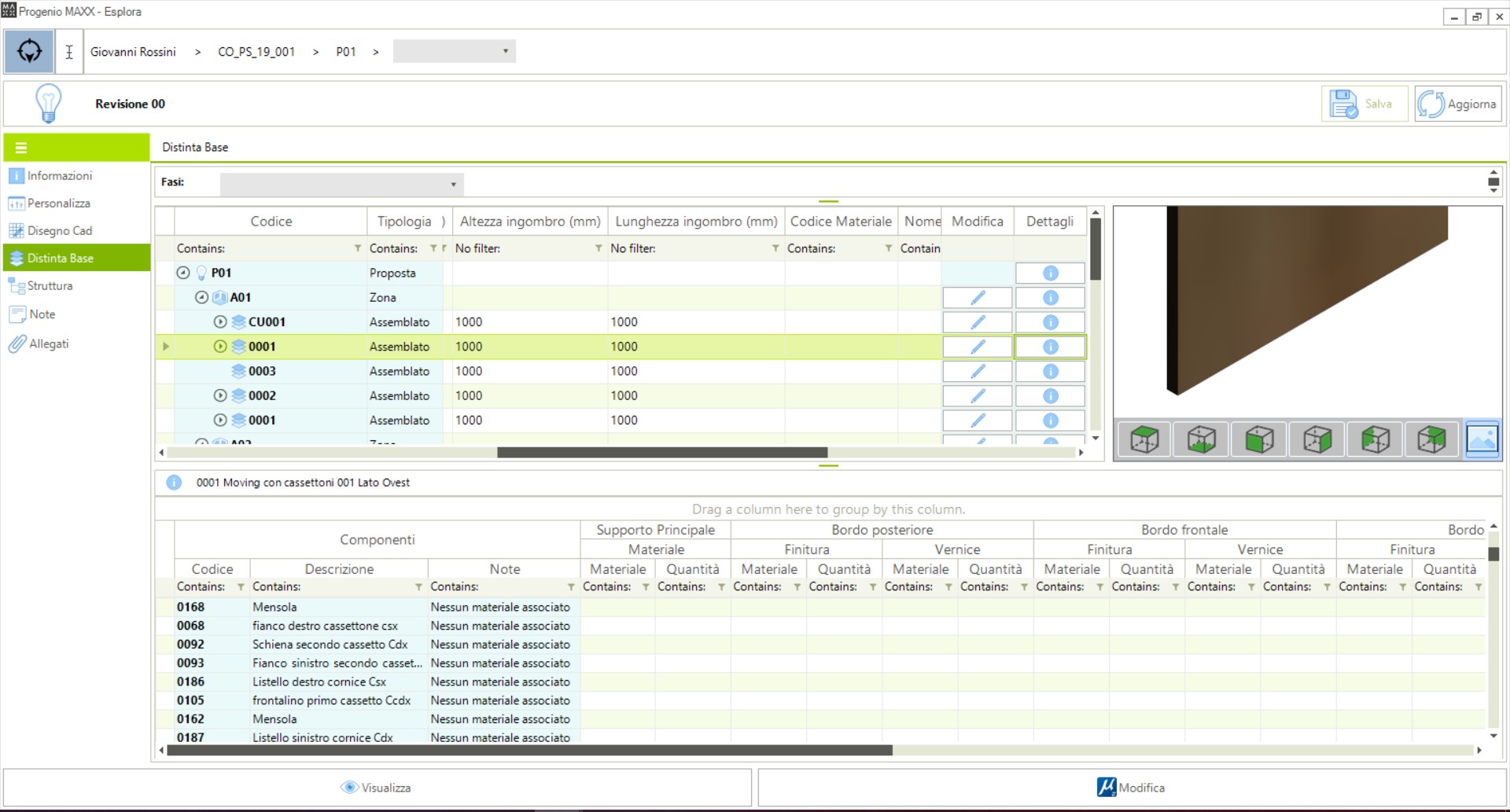Sort by Tipologia column header

(404, 222)
